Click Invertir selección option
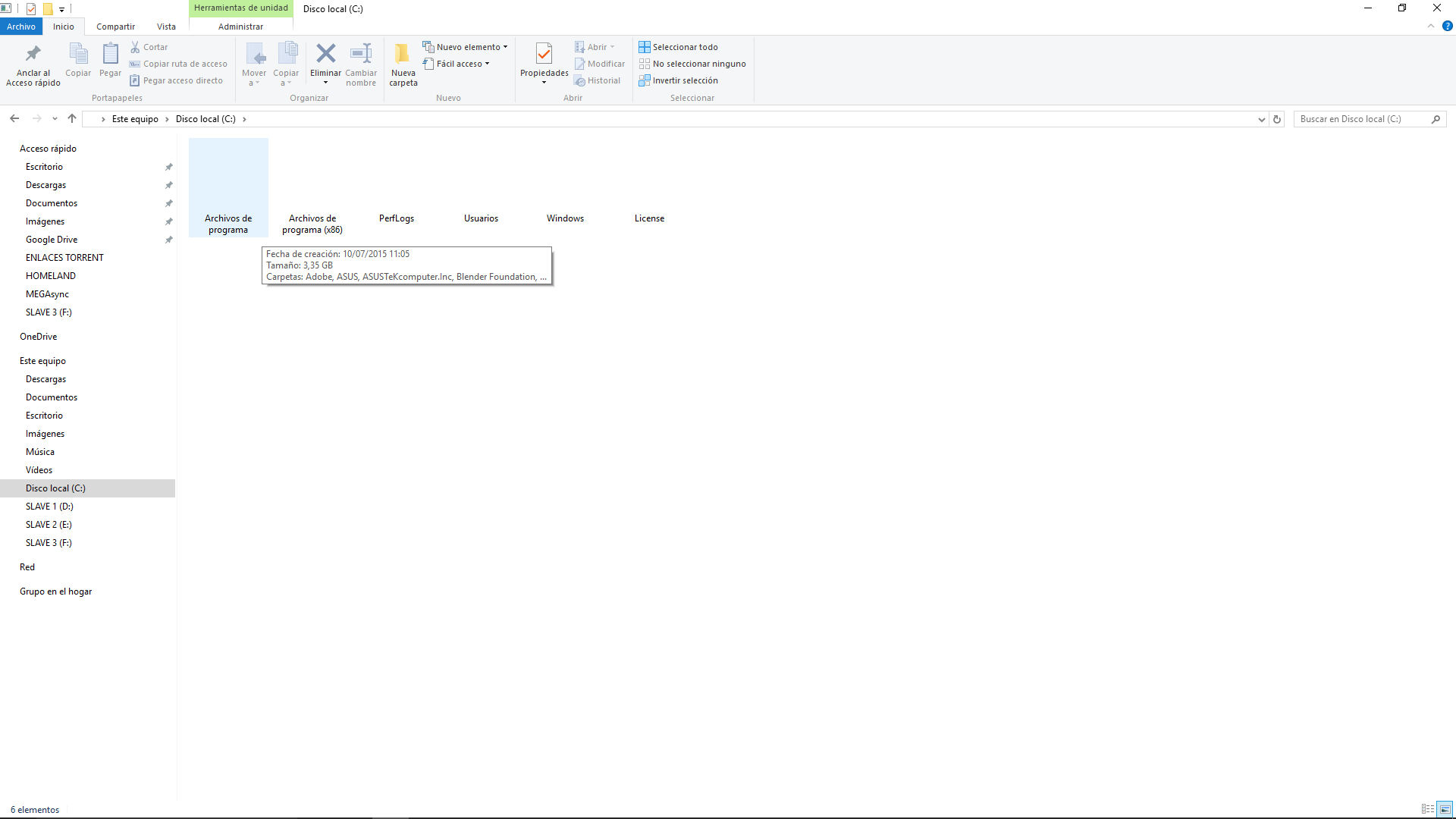 click(685, 80)
